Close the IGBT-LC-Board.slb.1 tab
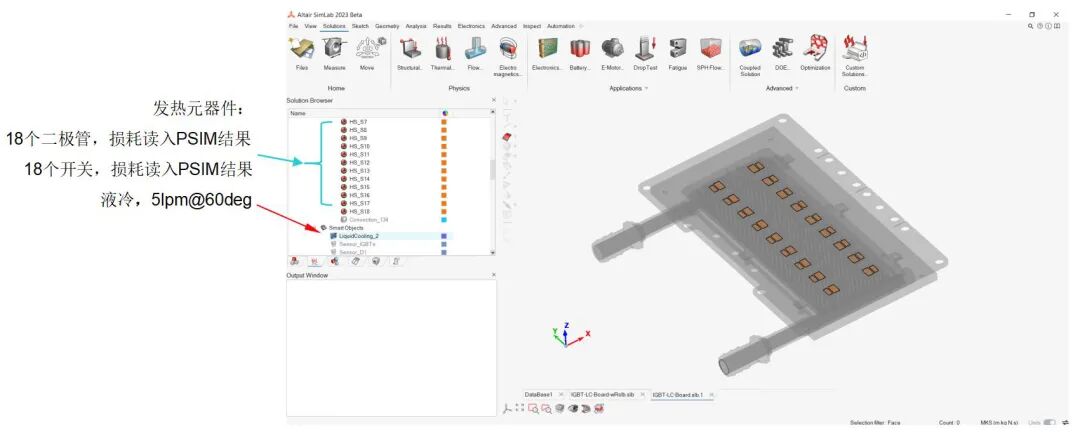The height and width of the screenshot is (432, 1080). point(712,395)
